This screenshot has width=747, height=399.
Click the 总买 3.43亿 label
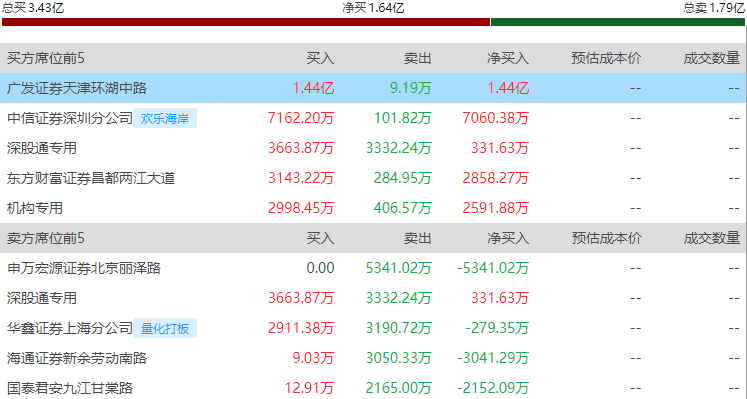(32, 7)
